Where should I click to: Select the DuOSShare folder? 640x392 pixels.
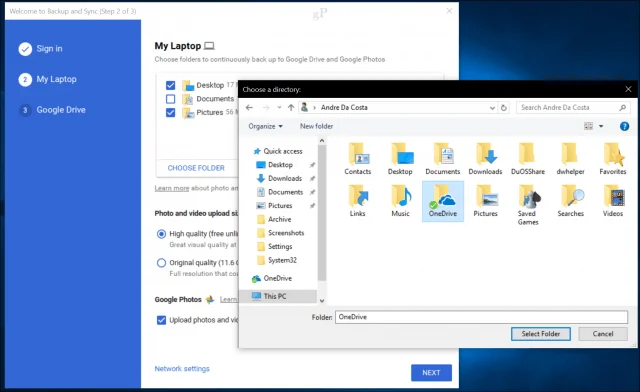pos(528,158)
